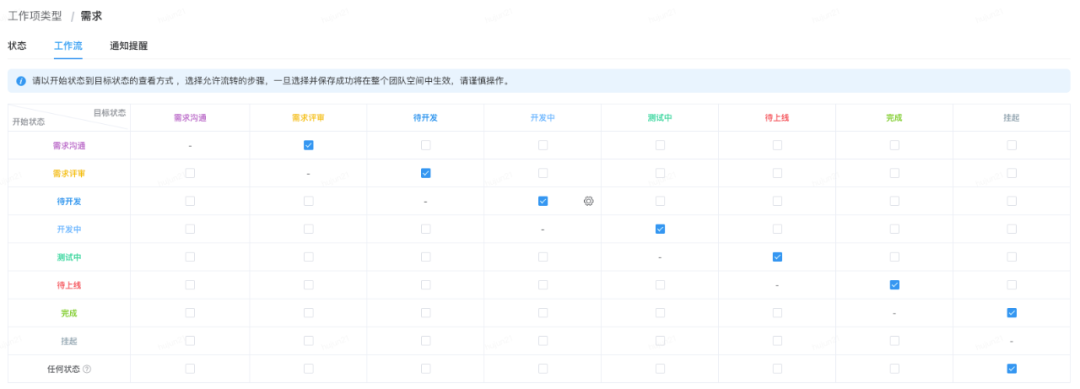1080x389 pixels.
Task: Enable 测试中 to 完成 transition
Action: click(894, 257)
